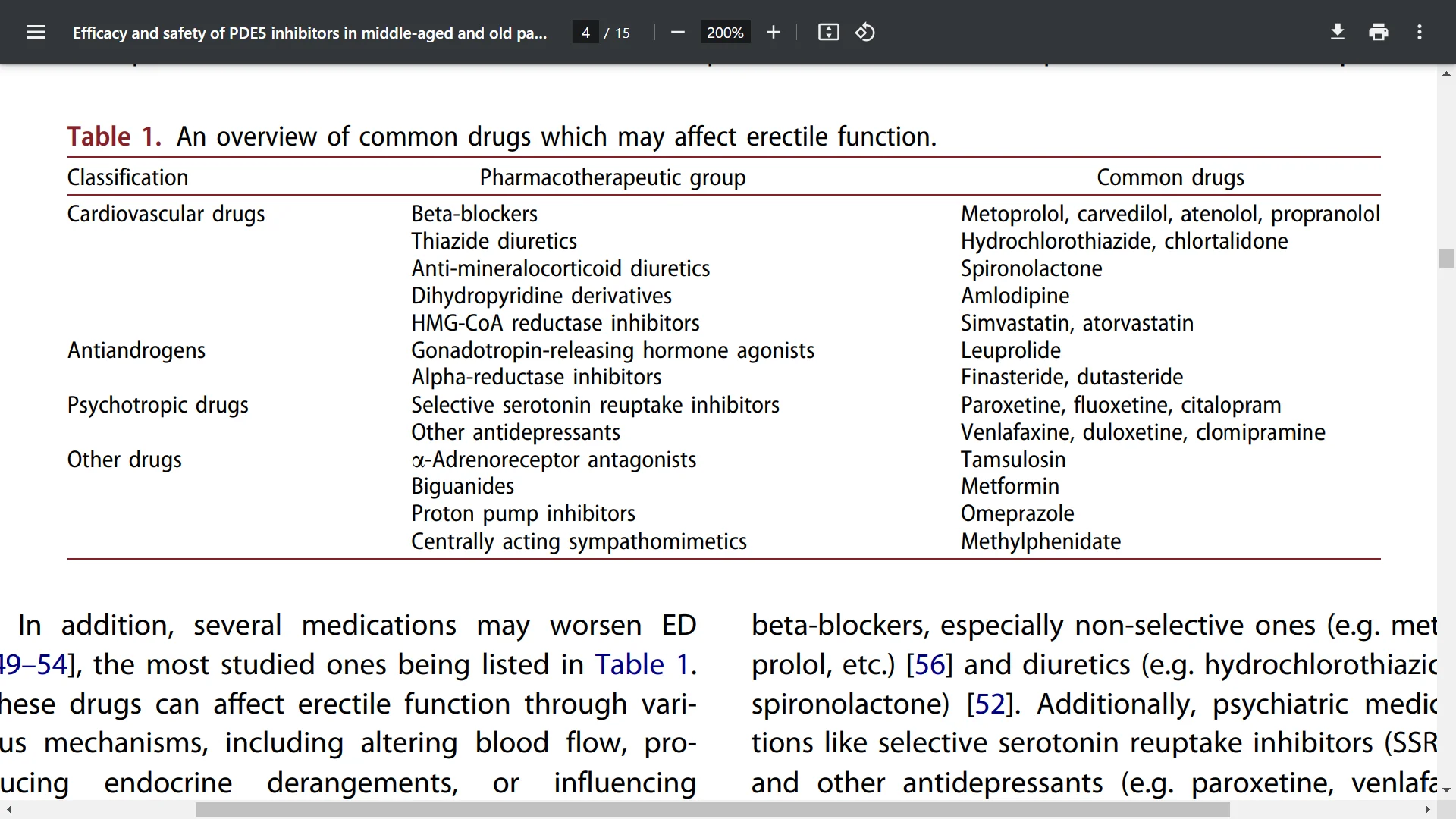Click the vertical scrollbar thumb
The width and height of the screenshot is (1456, 819).
(1446, 258)
